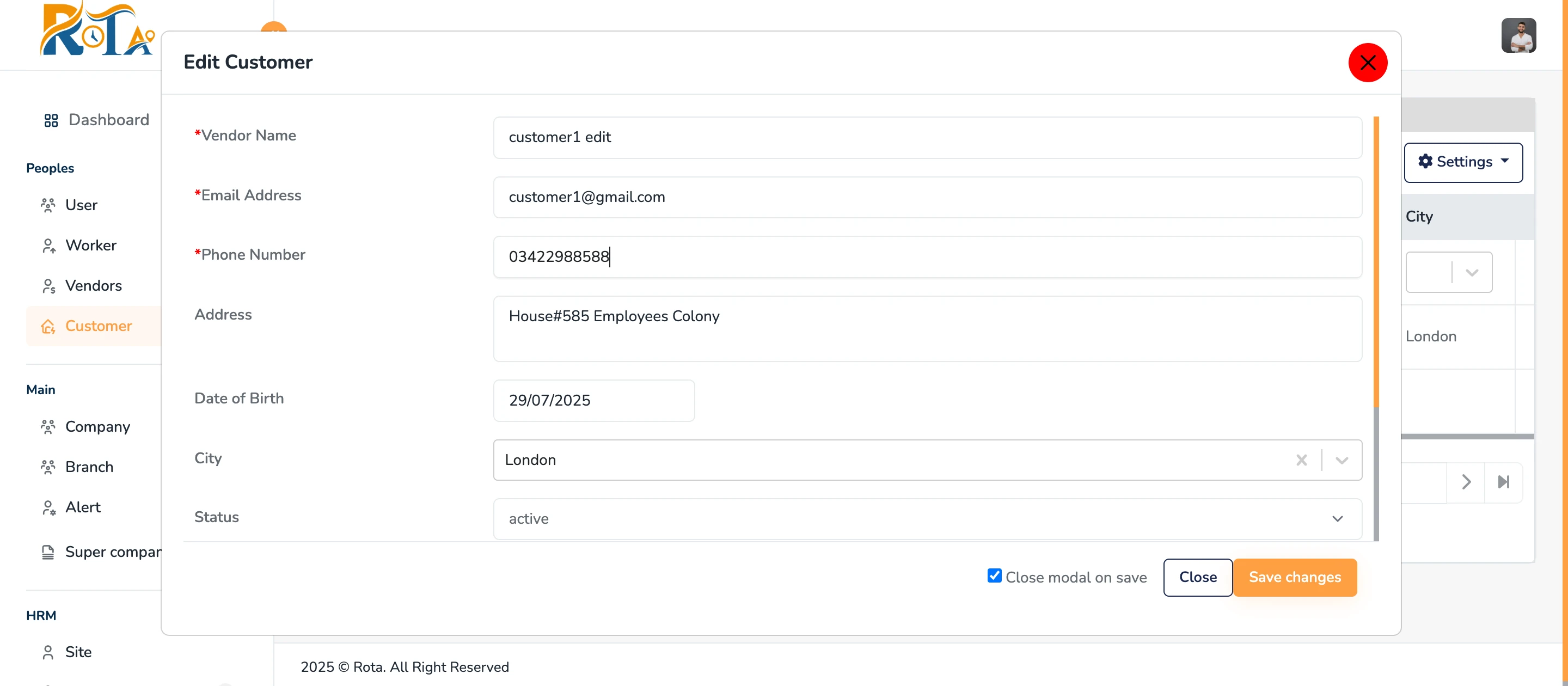This screenshot has height=686, width=1568.
Task: Click the Customer house icon
Action: click(48, 326)
